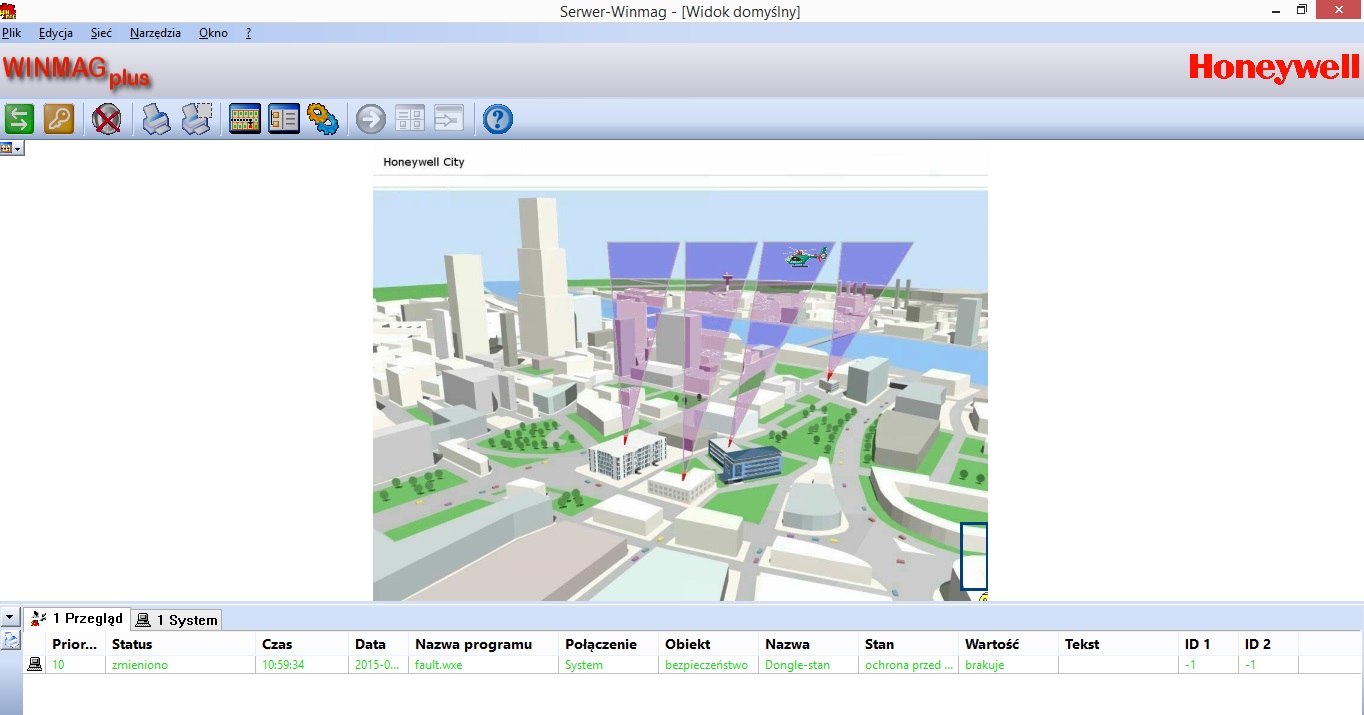
Task: Click the WINMAG plus logo
Action: pyautogui.click(x=77, y=71)
